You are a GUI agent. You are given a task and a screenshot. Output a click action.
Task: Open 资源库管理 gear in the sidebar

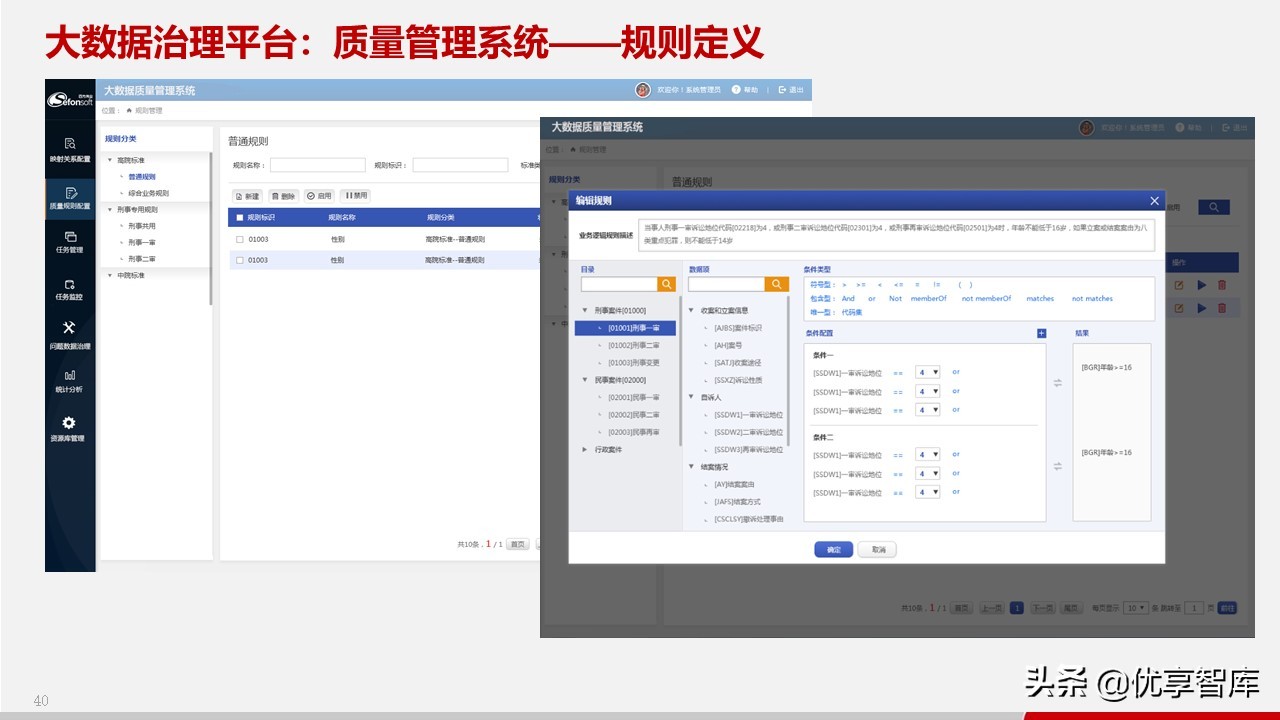click(x=69, y=429)
